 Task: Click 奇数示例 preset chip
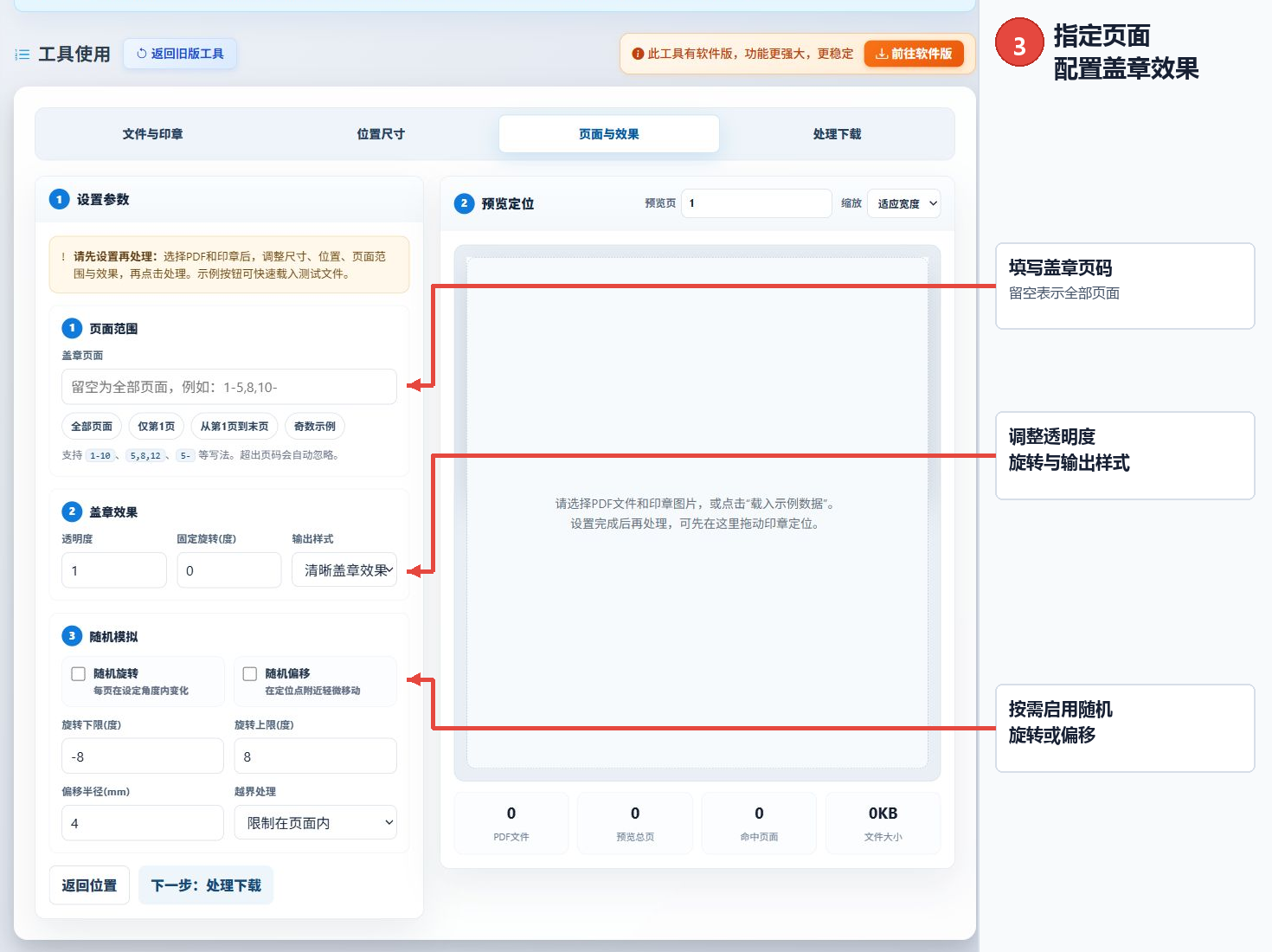coord(315,427)
